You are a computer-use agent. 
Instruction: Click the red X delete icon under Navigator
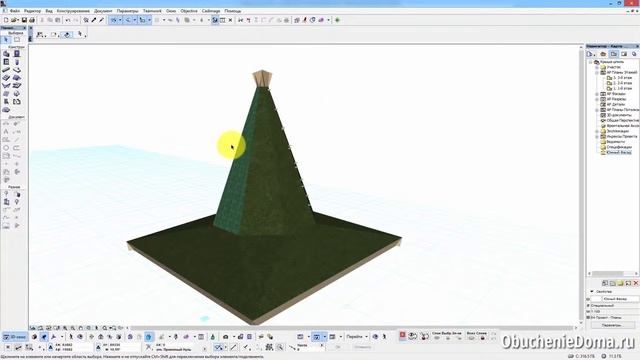tap(636, 283)
